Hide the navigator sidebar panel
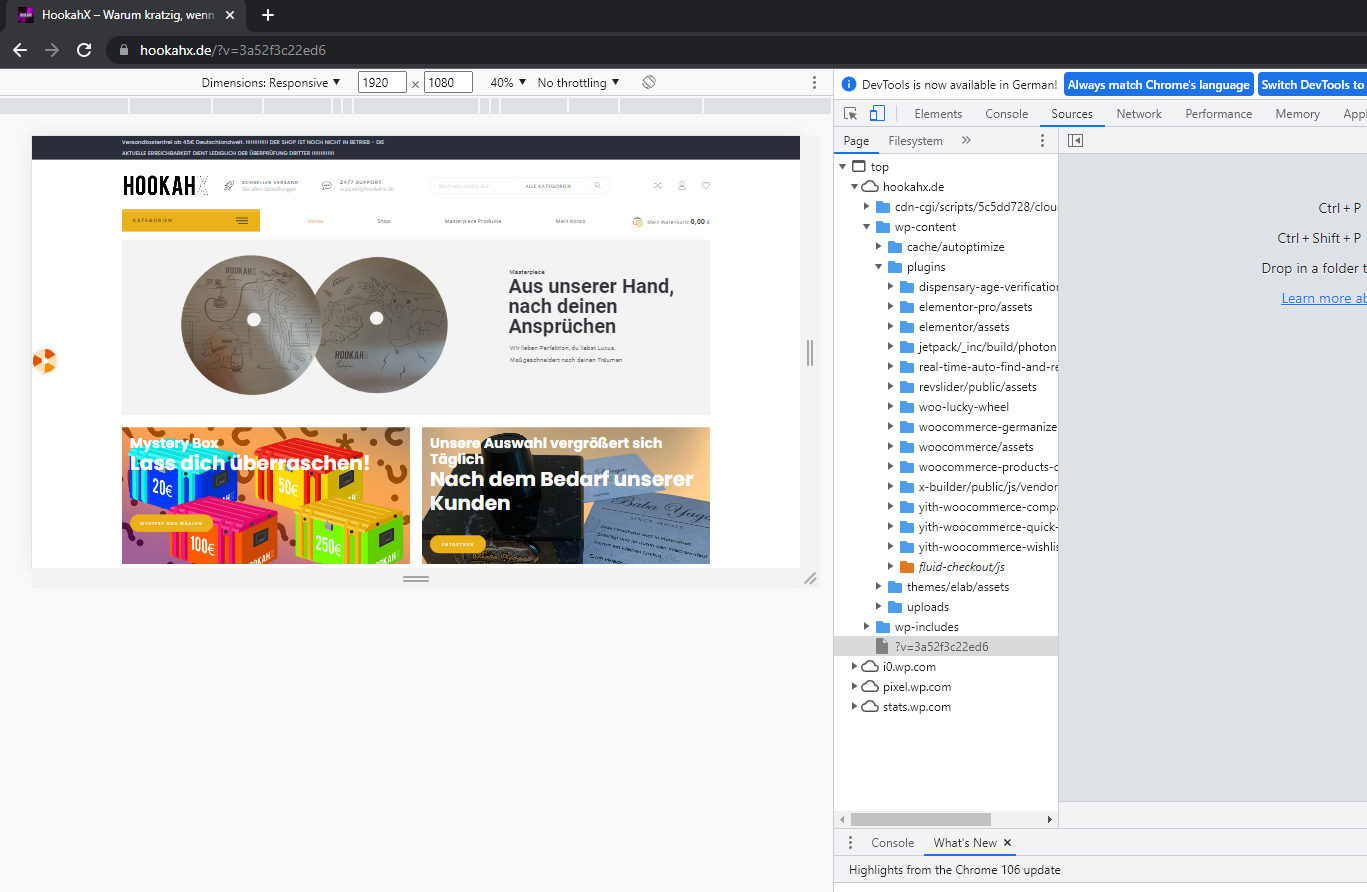This screenshot has width=1367, height=892. [x=1075, y=141]
